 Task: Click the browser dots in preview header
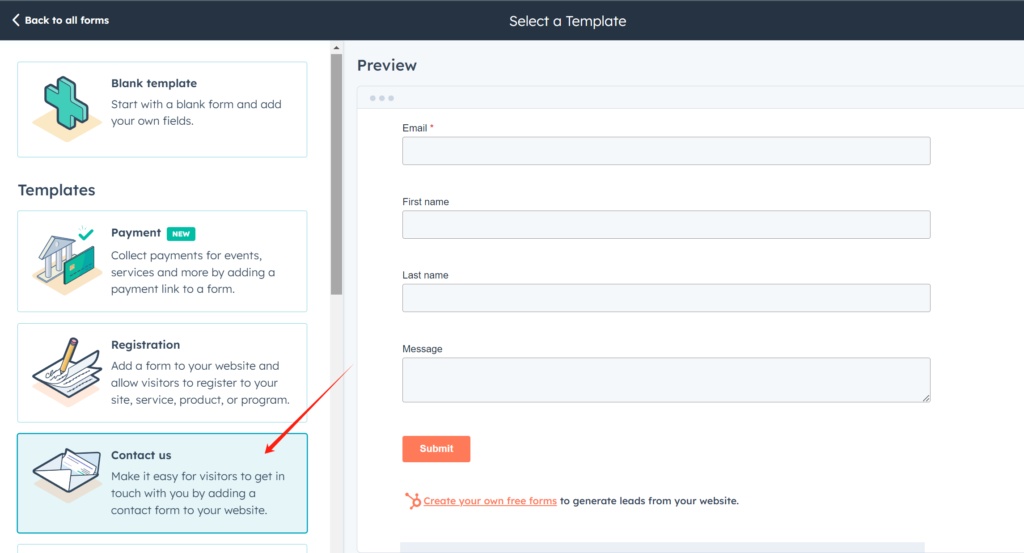(381, 98)
